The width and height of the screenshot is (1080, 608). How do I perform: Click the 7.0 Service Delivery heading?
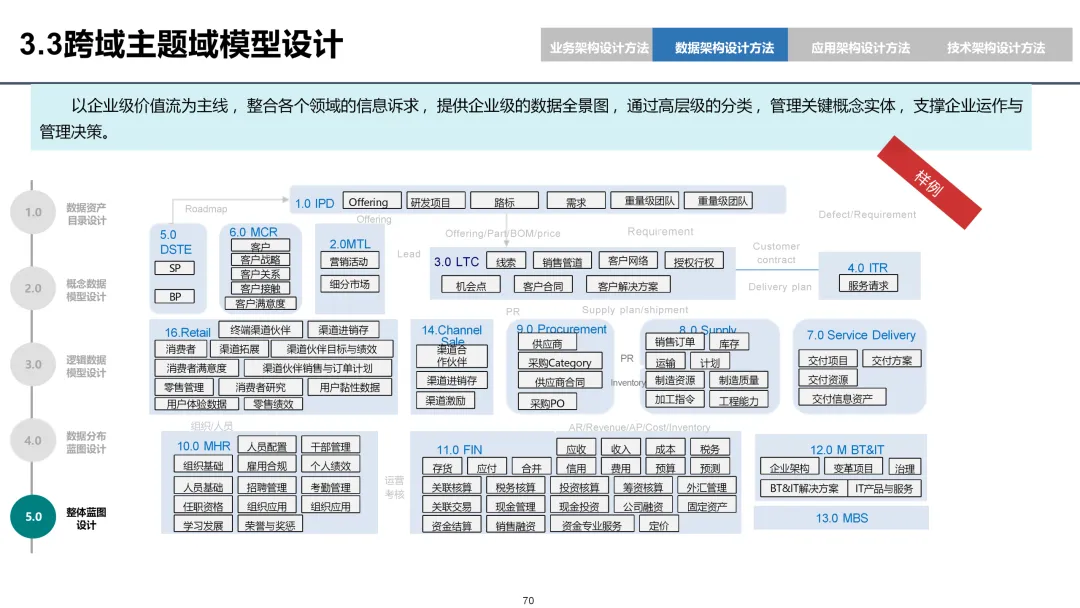[x=861, y=335]
